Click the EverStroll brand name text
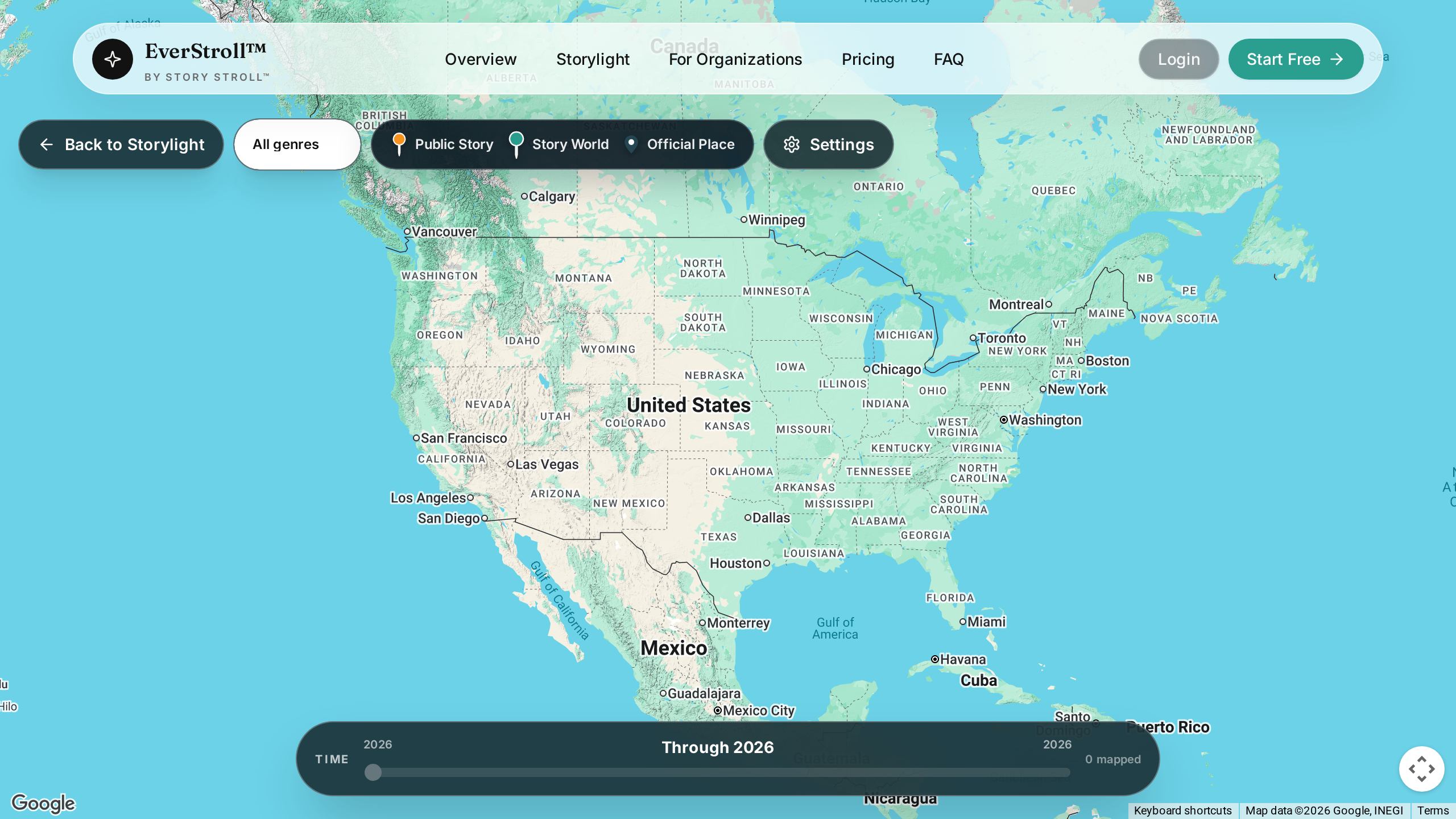 205,51
